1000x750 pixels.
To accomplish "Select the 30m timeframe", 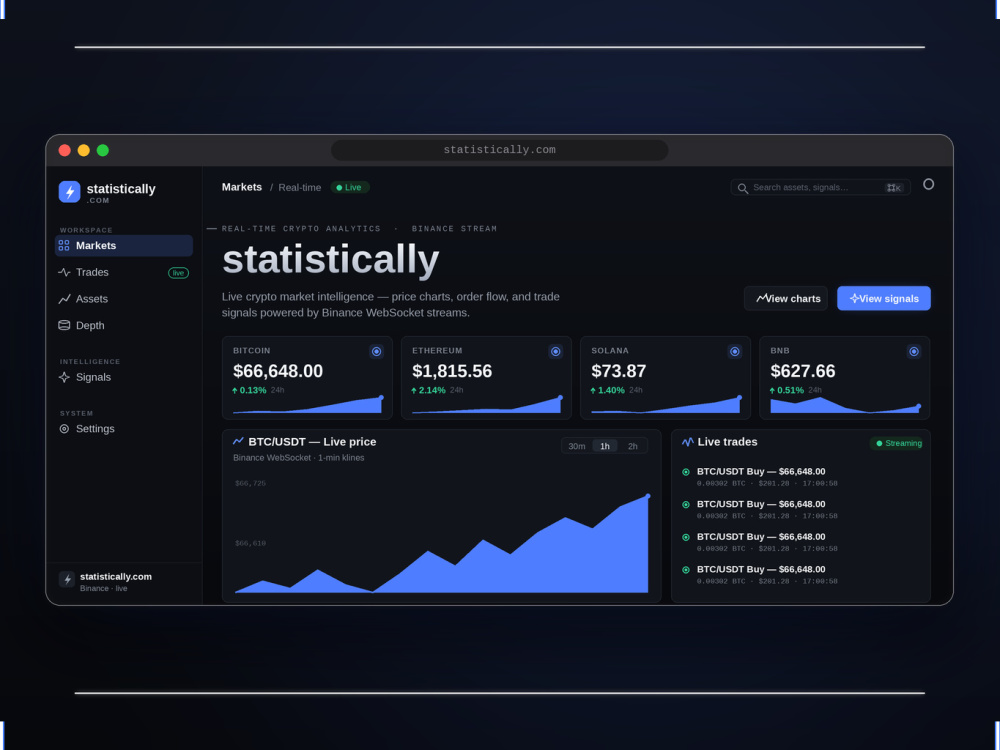I will point(577,446).
